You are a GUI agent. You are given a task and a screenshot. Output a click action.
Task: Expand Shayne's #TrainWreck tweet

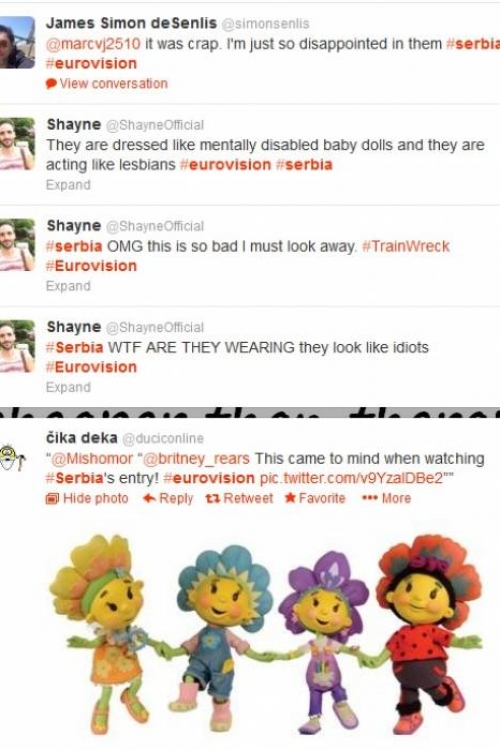(68, 286)
